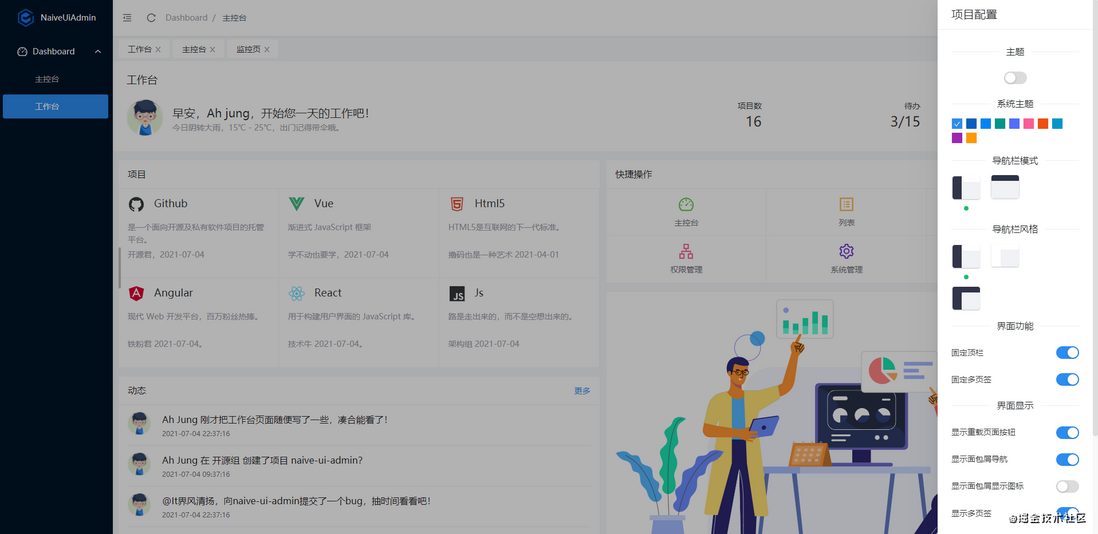Click the Ah jung avatar in greeting header
Screen dimensions: 1098x534
tap(145, 118)
